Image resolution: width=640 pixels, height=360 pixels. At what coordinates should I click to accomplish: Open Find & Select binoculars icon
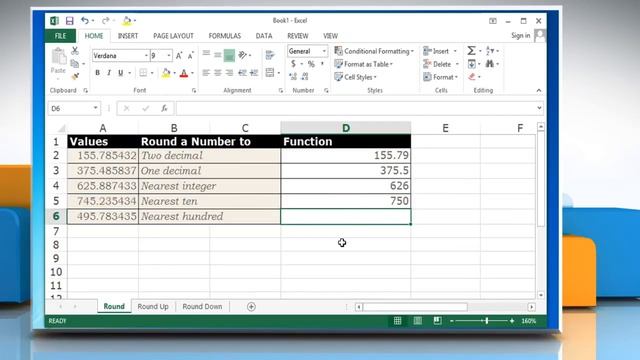click(490, 64)
